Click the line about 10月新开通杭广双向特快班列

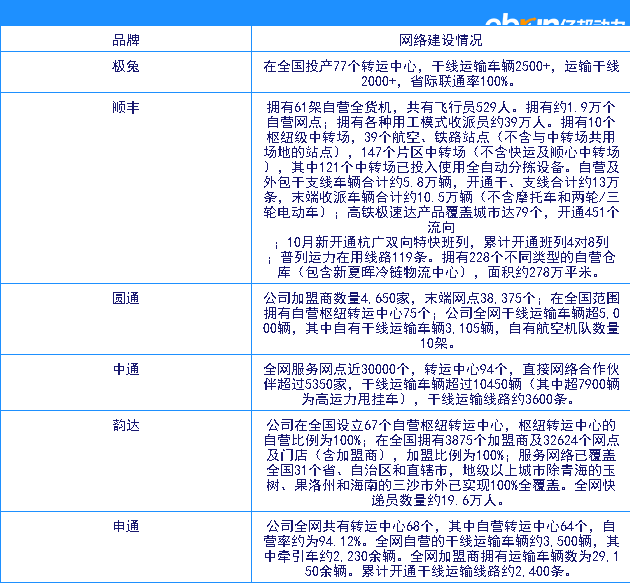coord(441,242)
